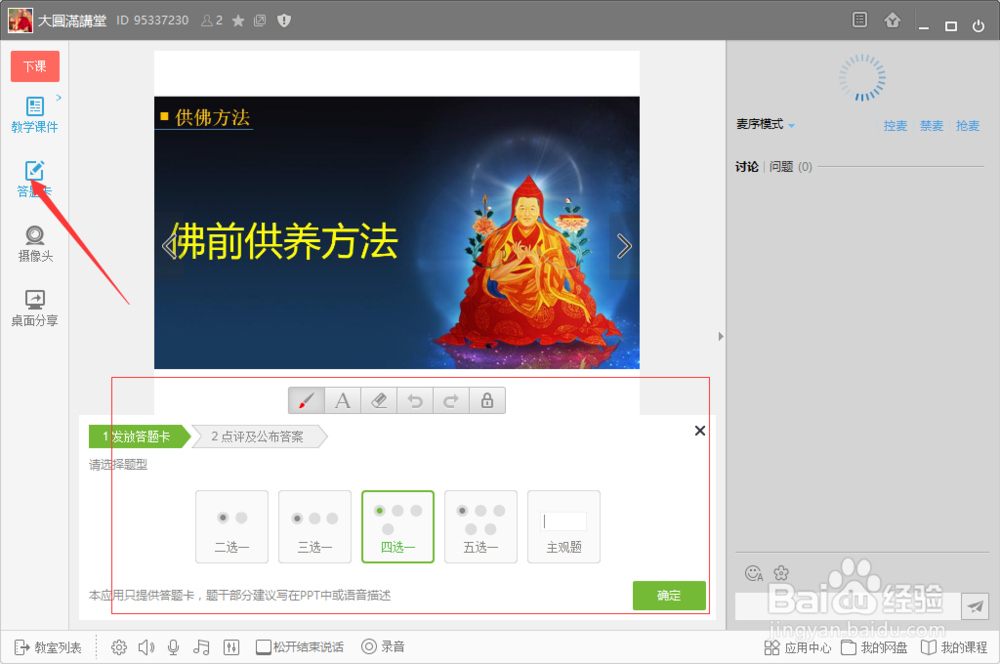Click the music note icon

pyautogui.click(x=202, y=647)
